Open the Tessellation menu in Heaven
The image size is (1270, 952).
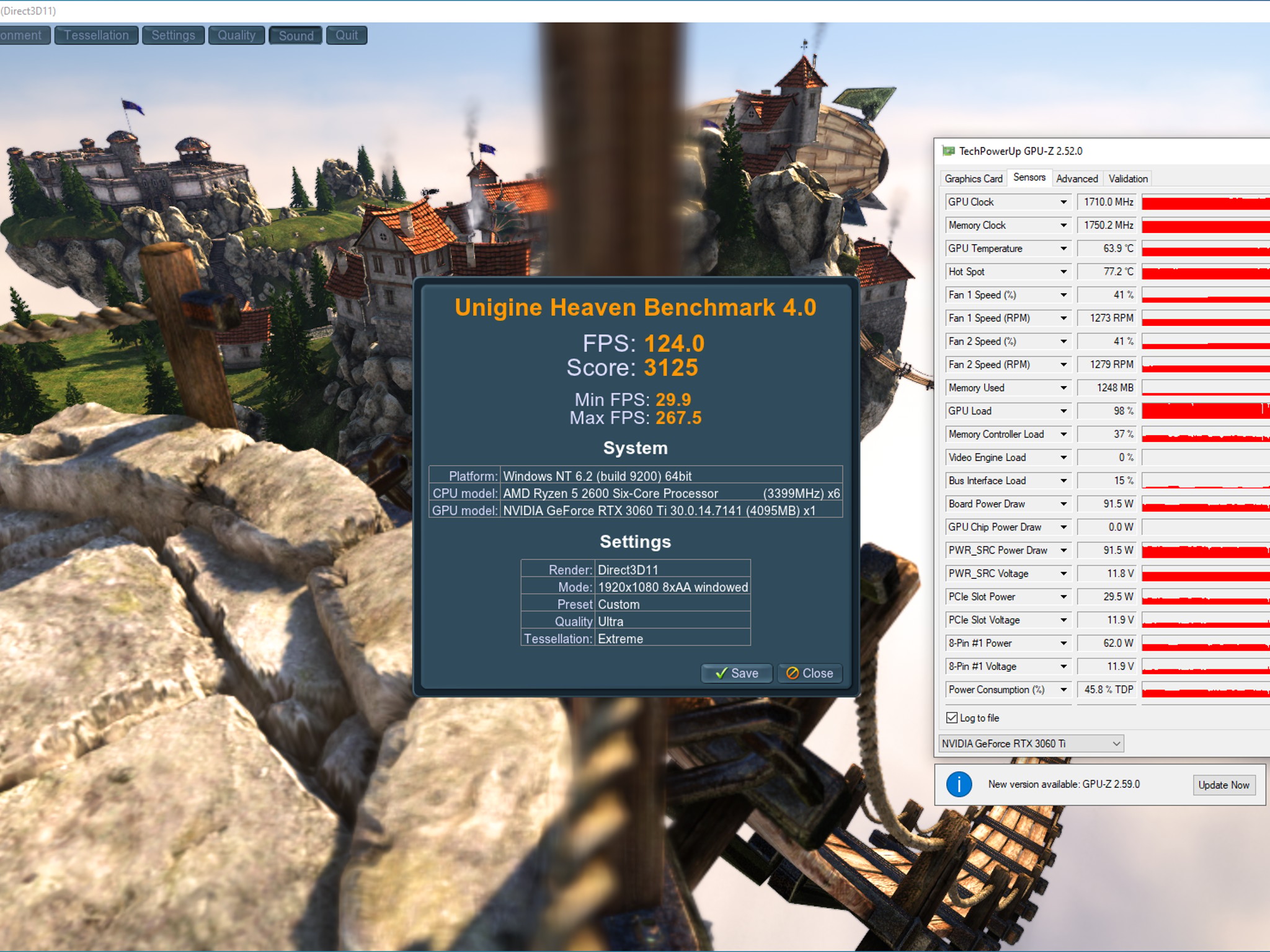pos(96,35)
